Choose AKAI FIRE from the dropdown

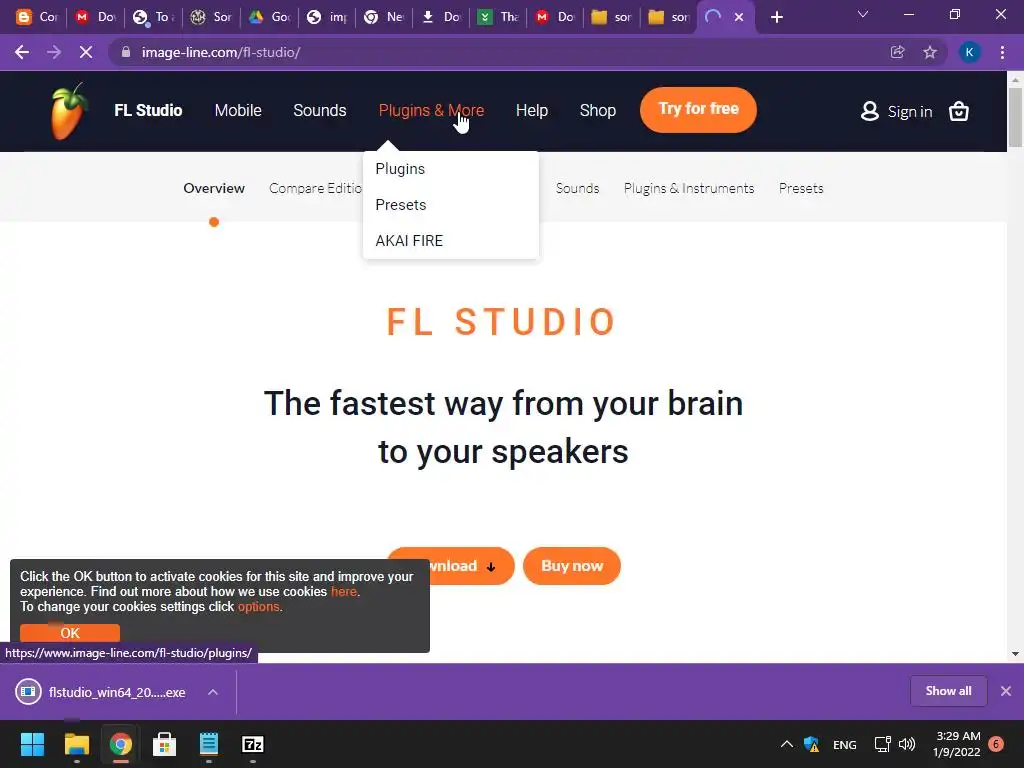click(409, 241)
